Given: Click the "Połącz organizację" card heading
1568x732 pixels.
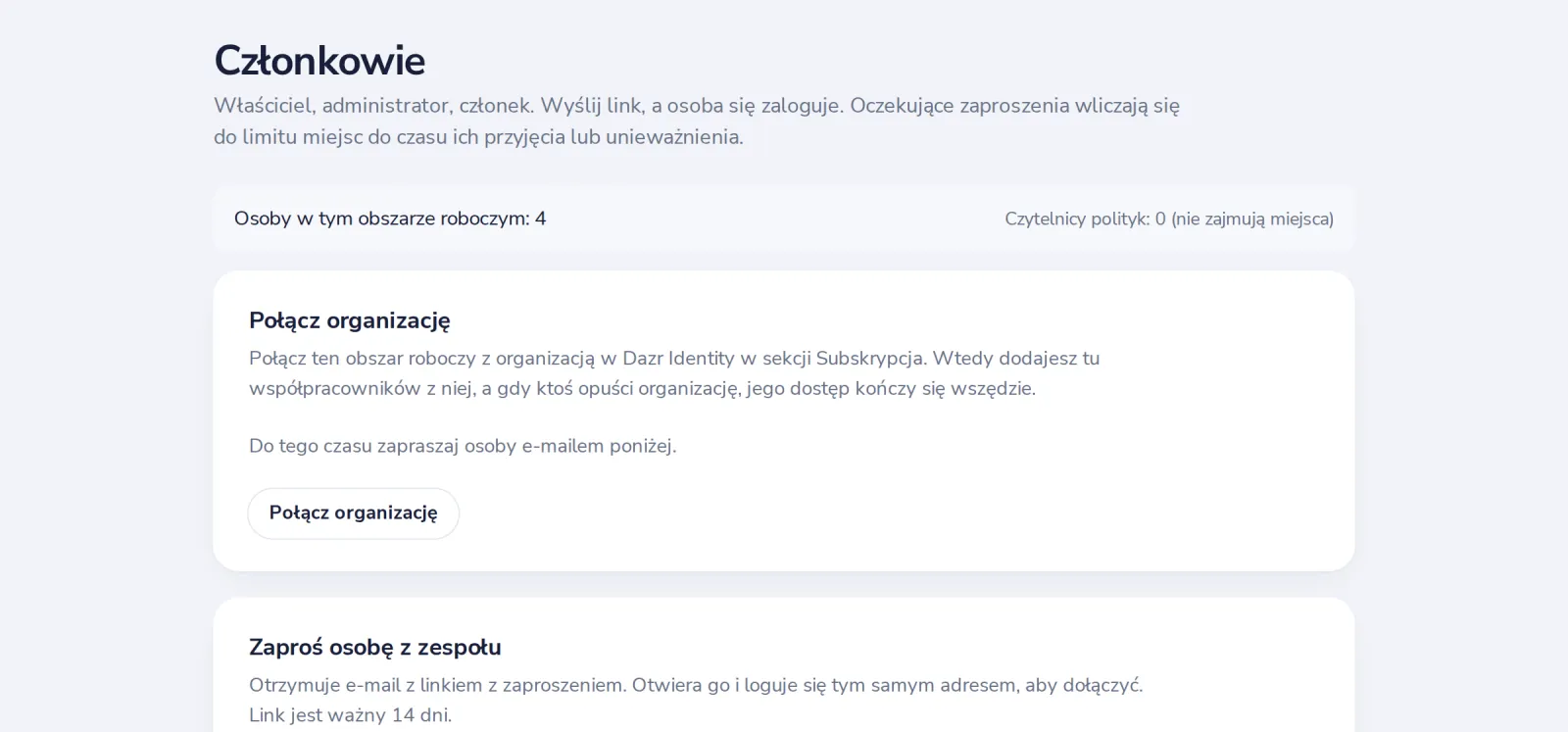Looking at the screenshot, I should click(x=350, y=320).
